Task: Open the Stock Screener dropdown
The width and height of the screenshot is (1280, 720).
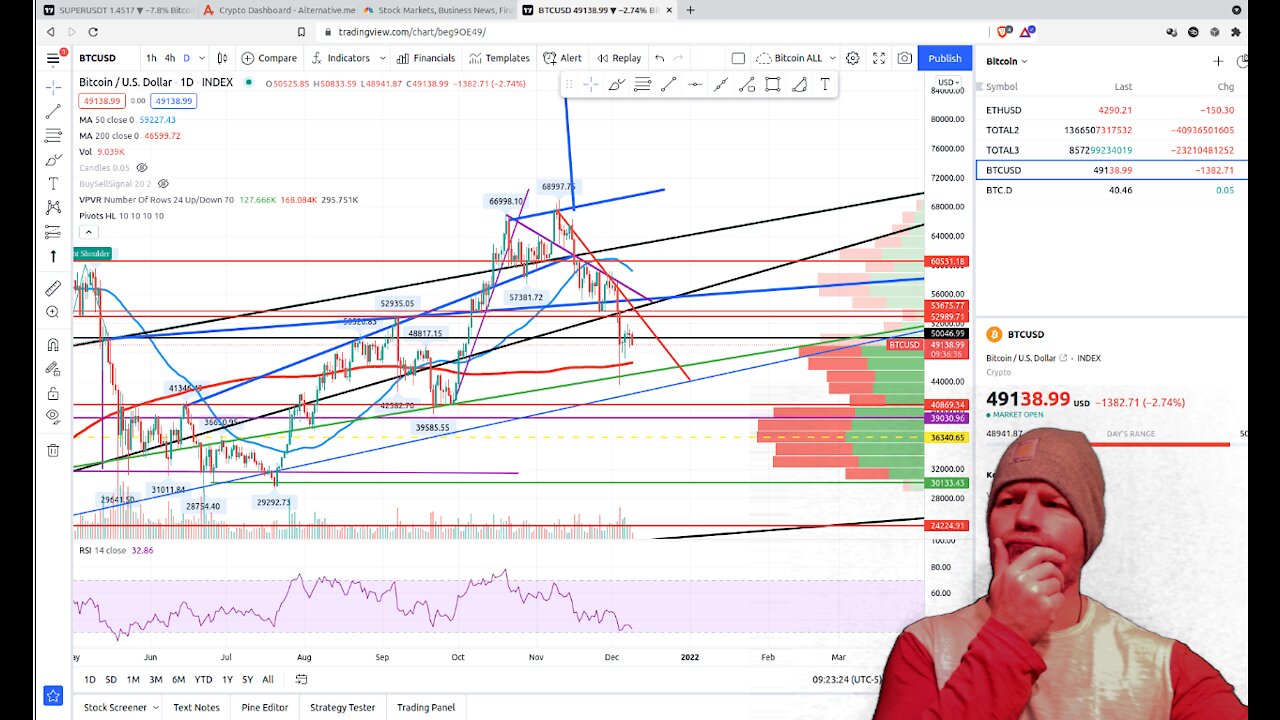Action: (121, 707)
